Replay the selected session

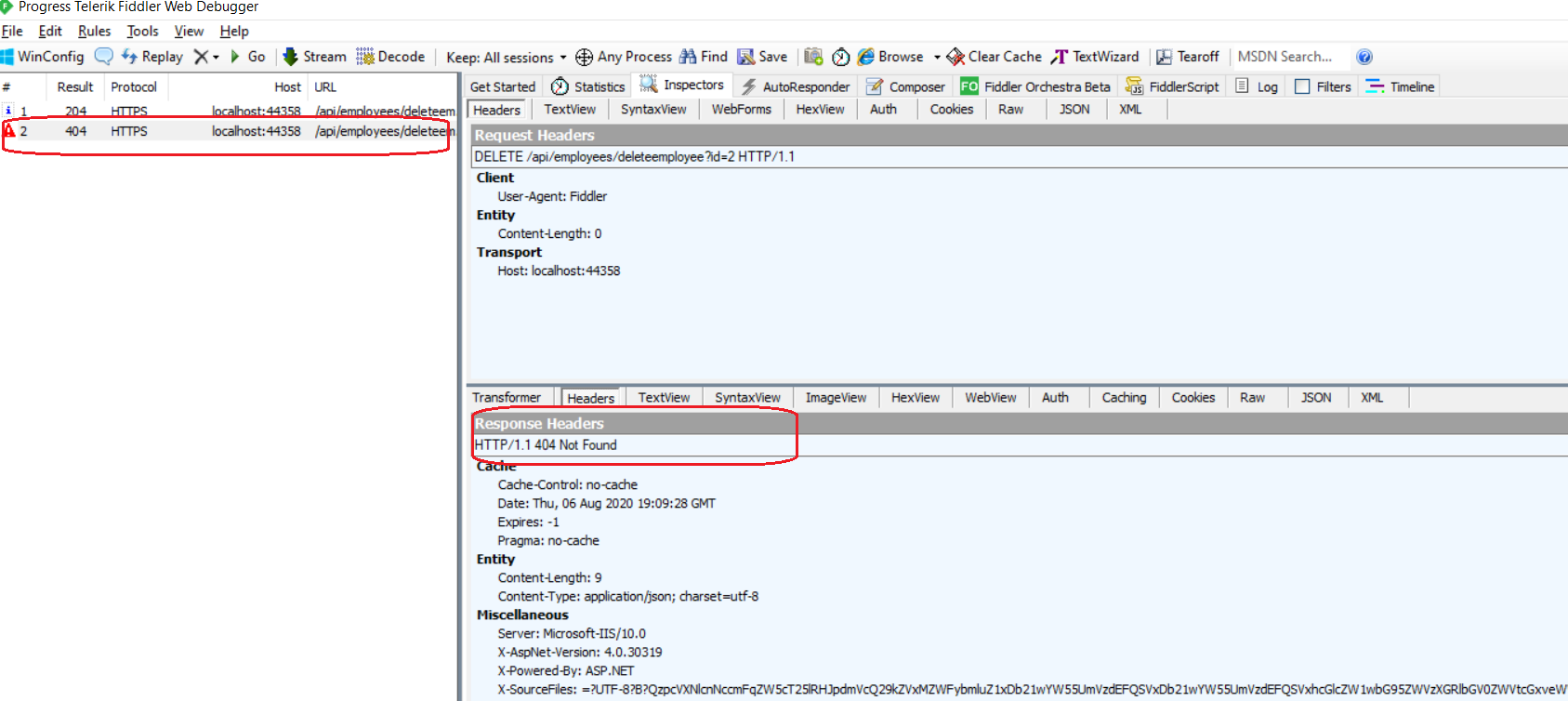coord(152,57)
